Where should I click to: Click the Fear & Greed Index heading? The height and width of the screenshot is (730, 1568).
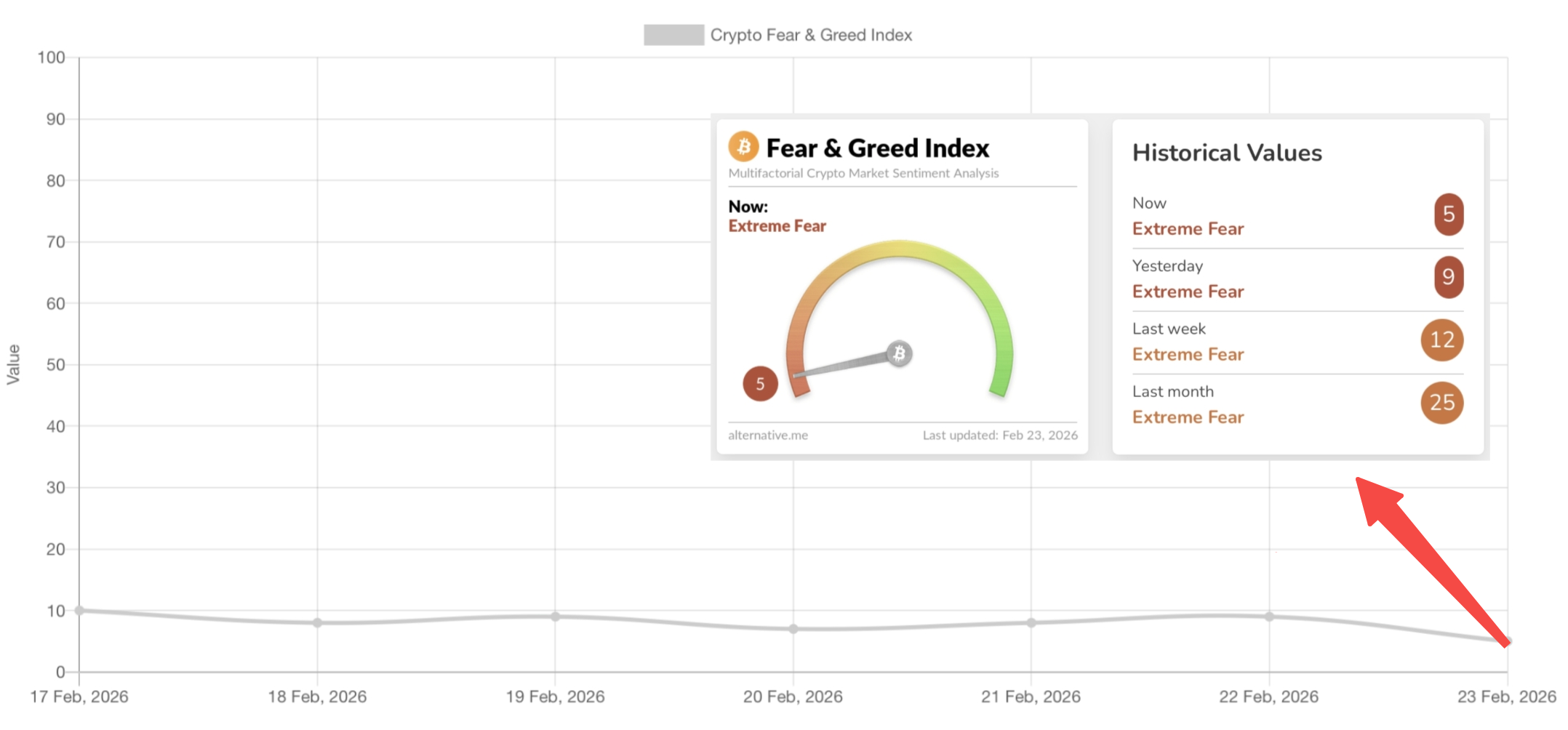pyautogui.click(x=877, y=148)
